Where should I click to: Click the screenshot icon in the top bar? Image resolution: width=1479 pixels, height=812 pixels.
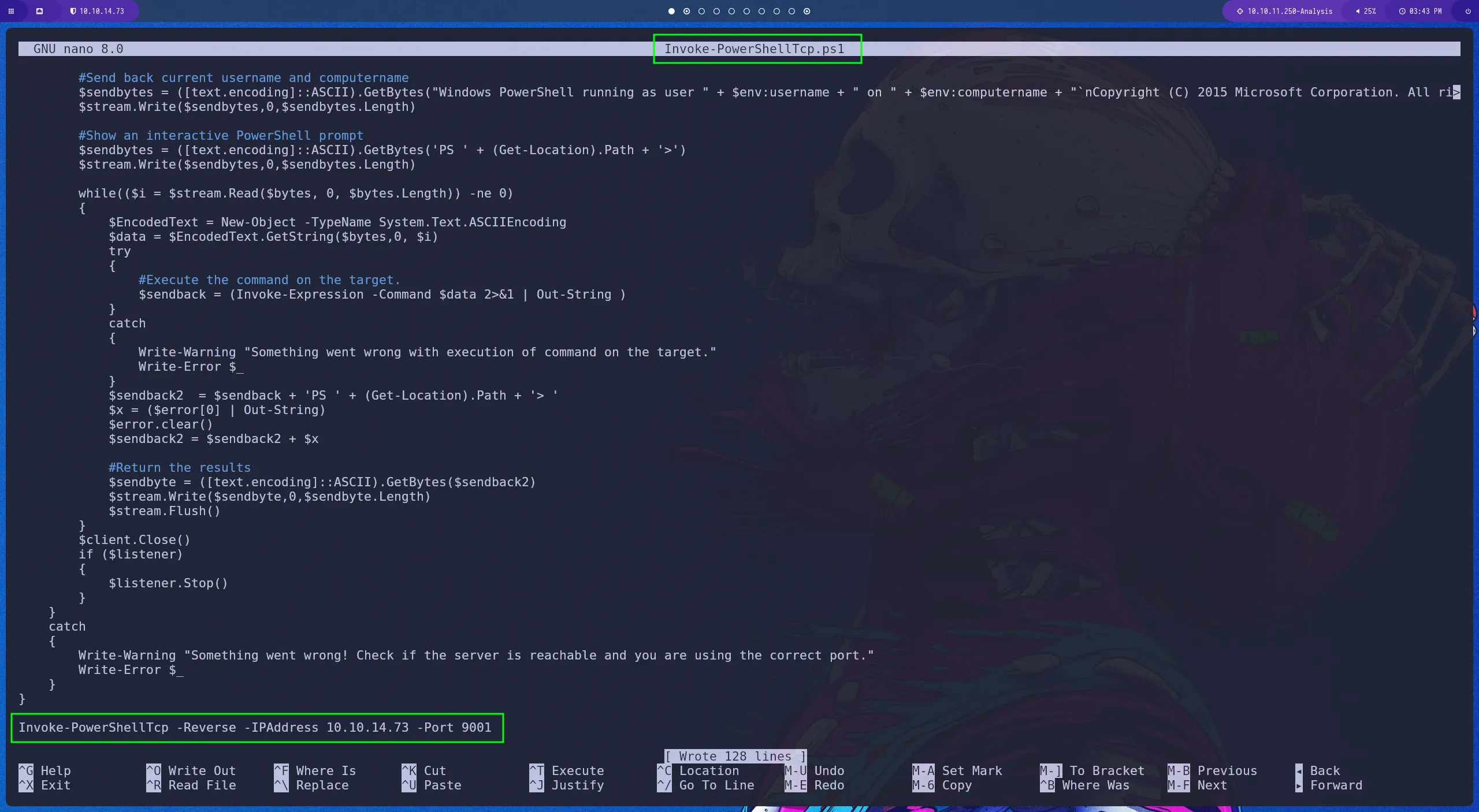pos(39,11)
